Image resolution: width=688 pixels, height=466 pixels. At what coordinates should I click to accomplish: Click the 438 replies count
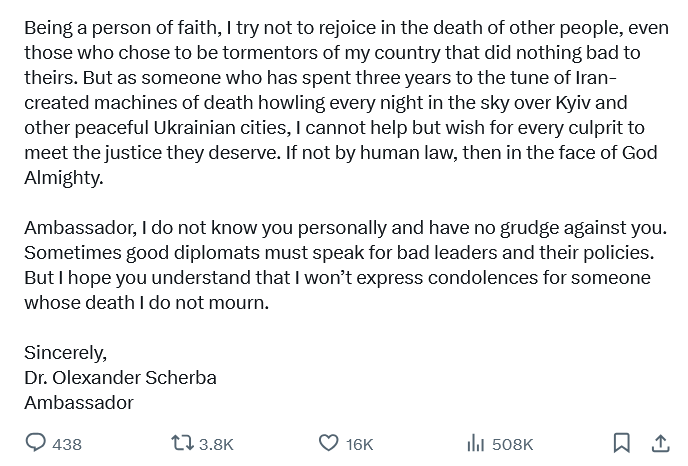point(67,444)
